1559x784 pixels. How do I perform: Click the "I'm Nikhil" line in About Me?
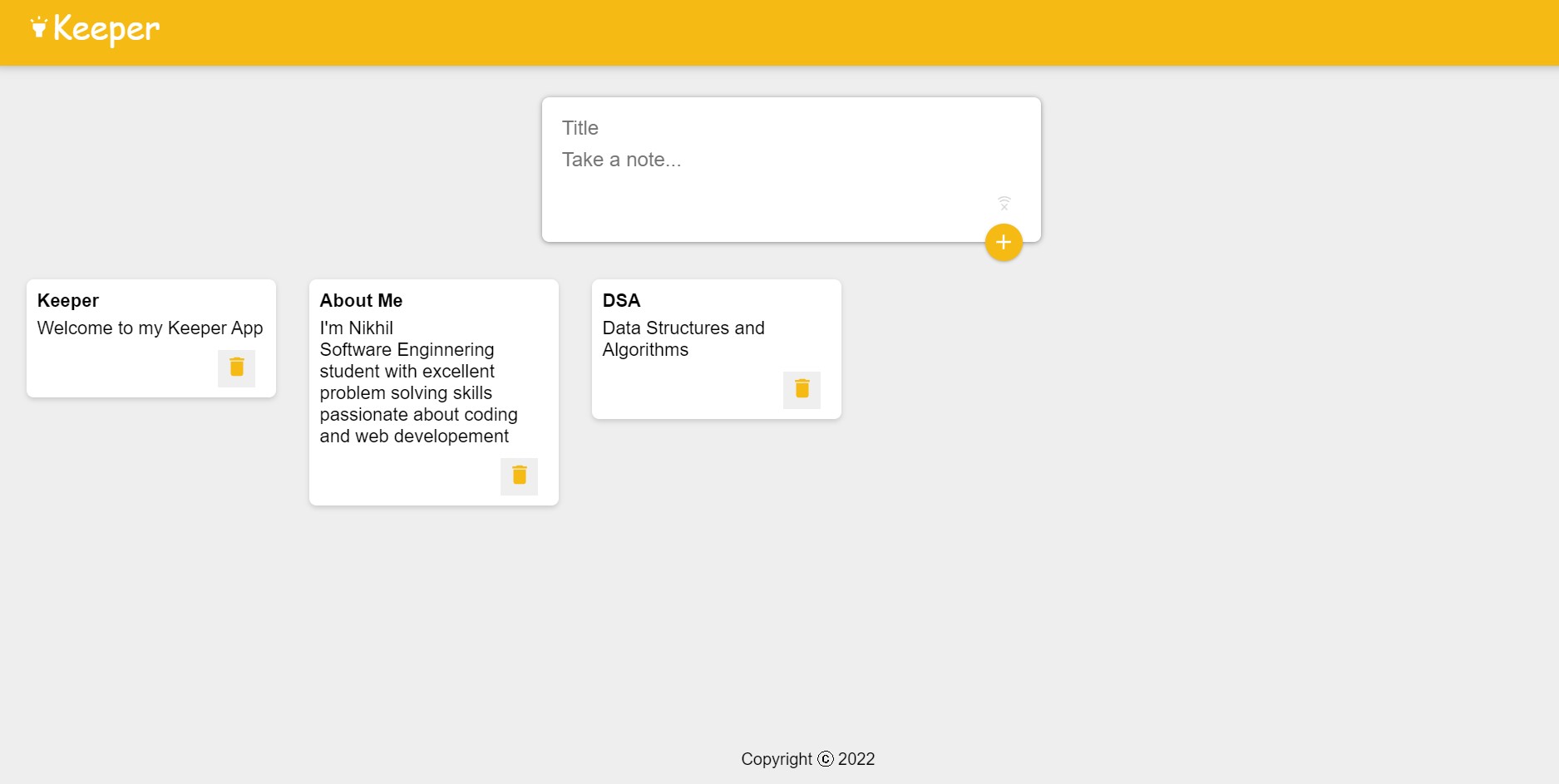(x=355, y=328)
